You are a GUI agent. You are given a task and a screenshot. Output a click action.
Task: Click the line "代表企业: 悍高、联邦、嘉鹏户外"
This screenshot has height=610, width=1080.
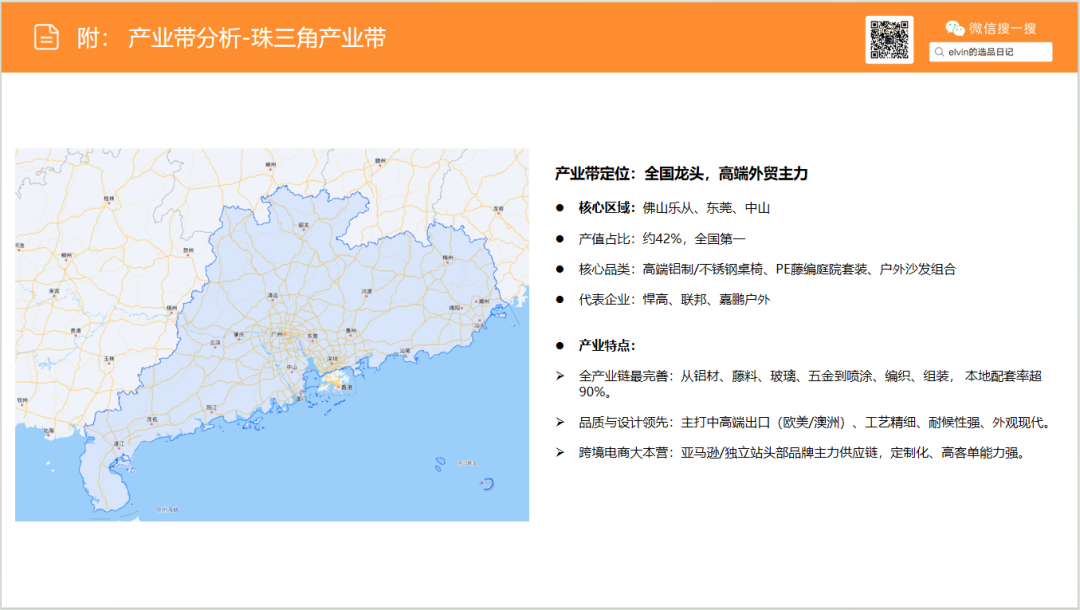coord(674,299)
